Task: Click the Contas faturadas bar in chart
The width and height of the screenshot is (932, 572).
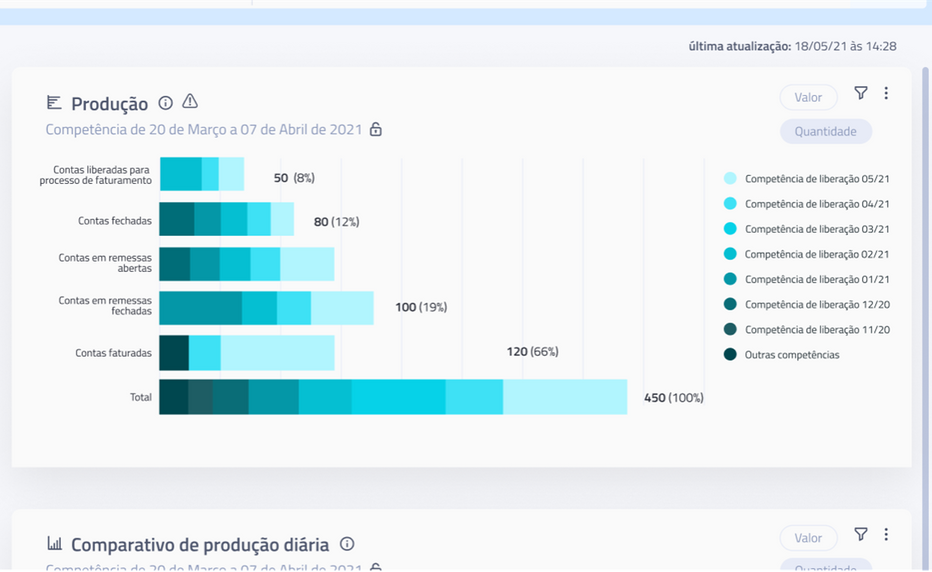Action: pos(246,353)
